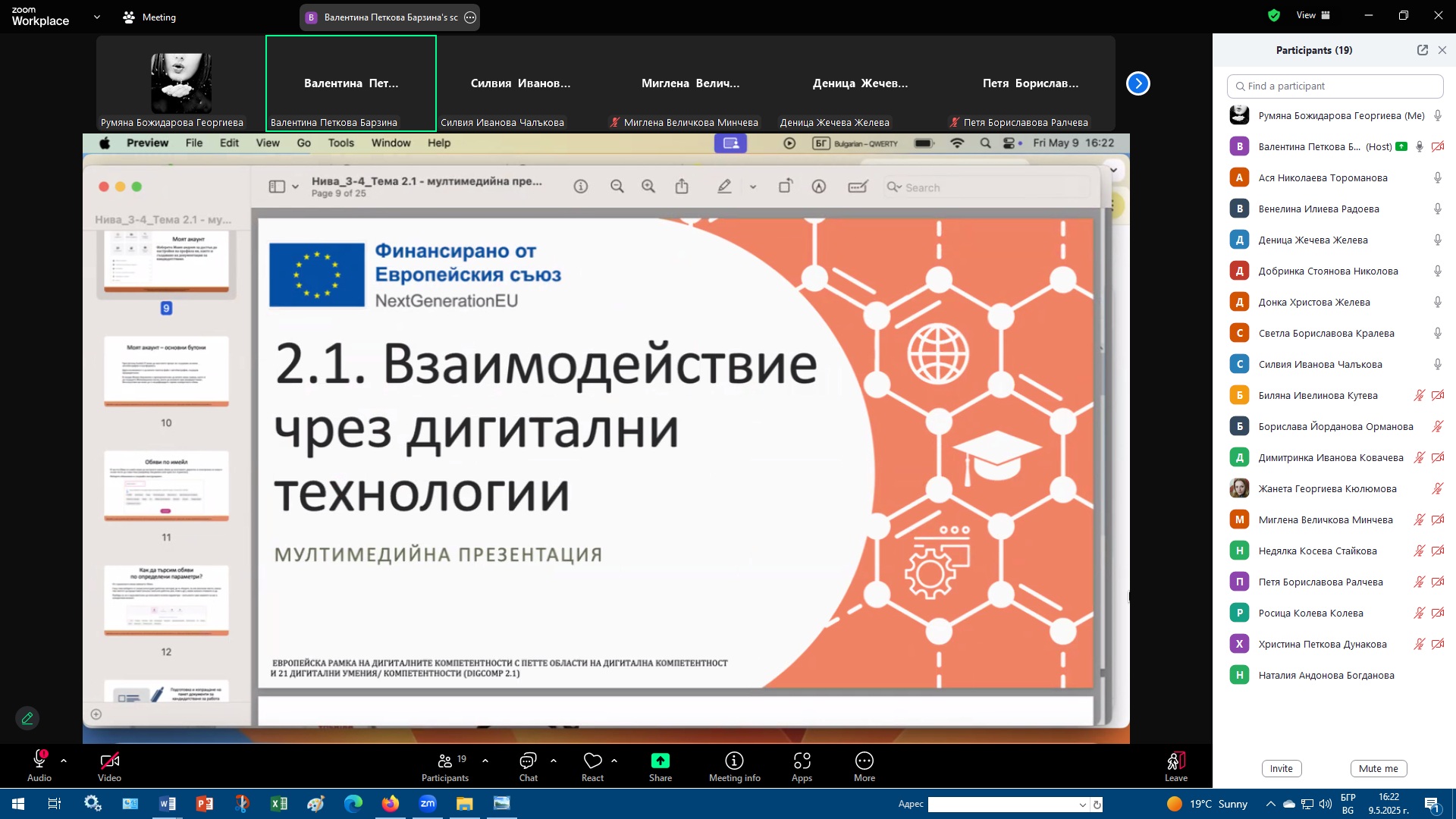Select Силвия Иванова Чалькова video tile

521,83
